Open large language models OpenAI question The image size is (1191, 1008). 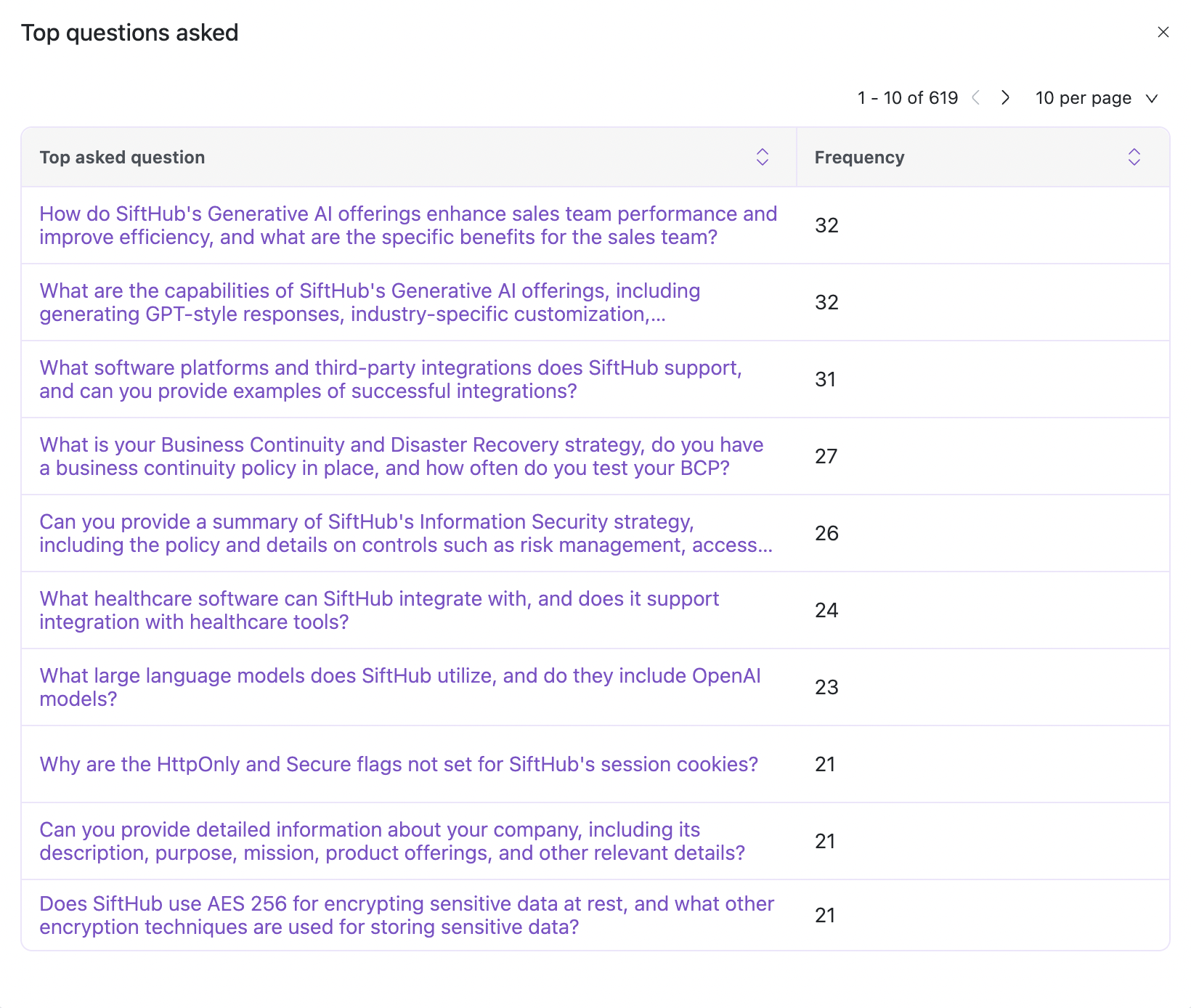point(399,687)
